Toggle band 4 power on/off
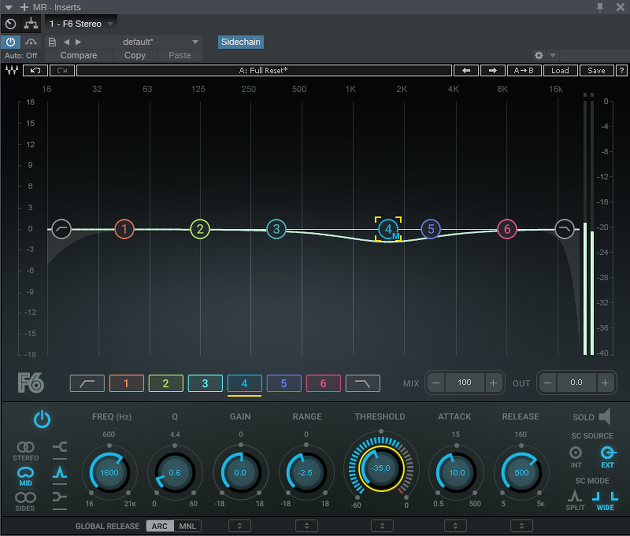Viewport: 630px width, 536px height. [42, 419]
